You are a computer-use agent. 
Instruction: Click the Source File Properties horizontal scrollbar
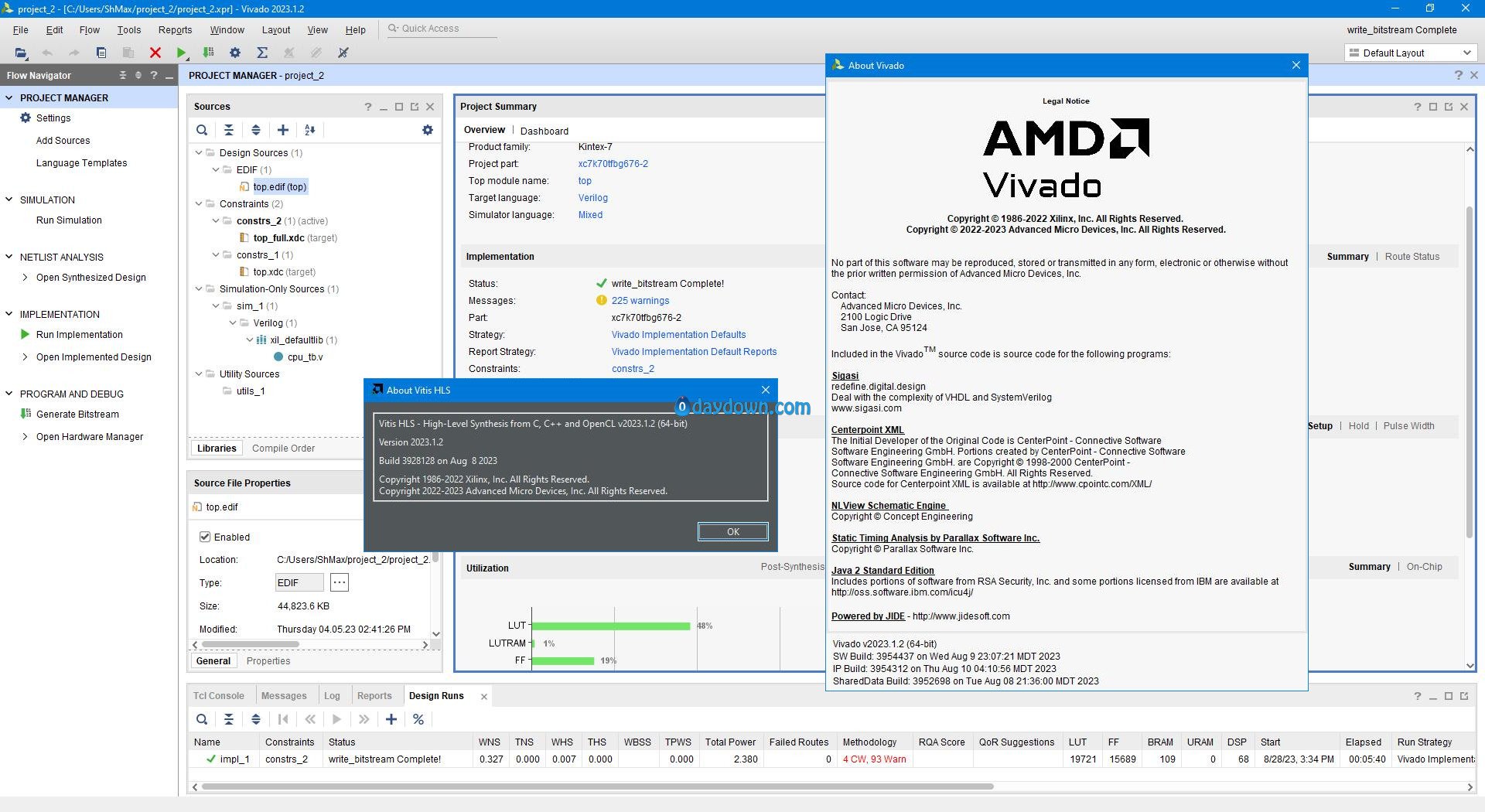click(250, 644)
